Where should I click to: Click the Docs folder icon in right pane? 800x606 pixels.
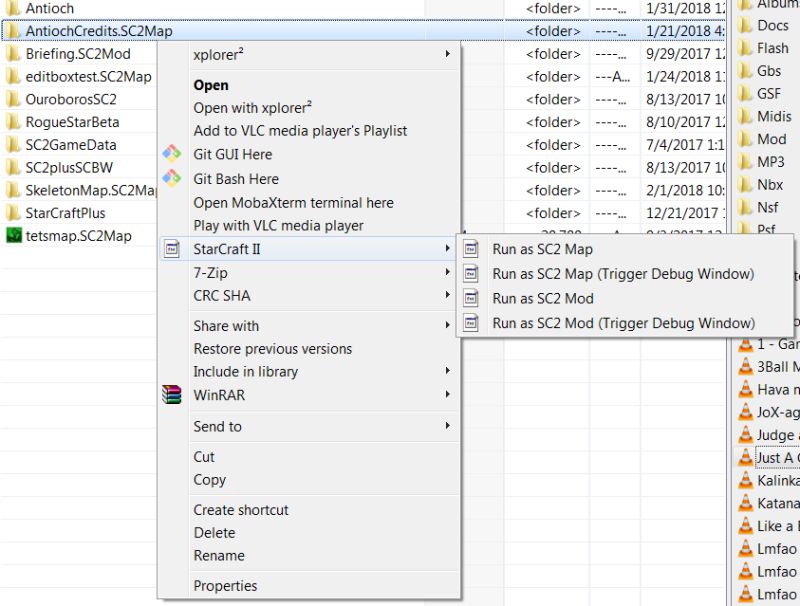[746, 26]
